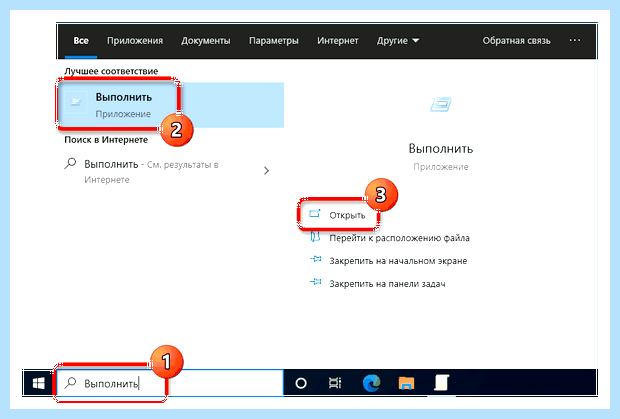Click Закрепить на панели задач

pos(388,284)
